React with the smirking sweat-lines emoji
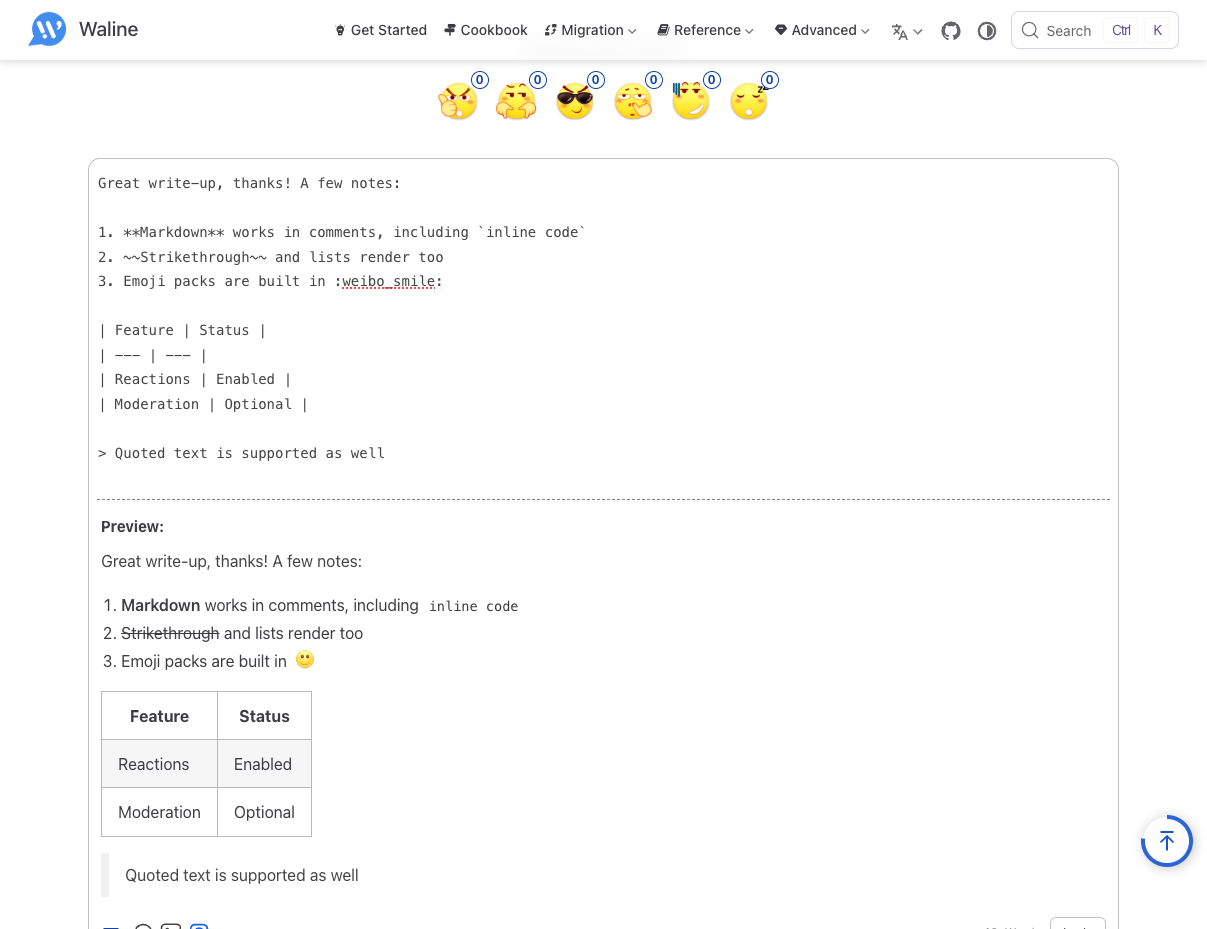1207x929 pixels. click(x=691, y=101)
